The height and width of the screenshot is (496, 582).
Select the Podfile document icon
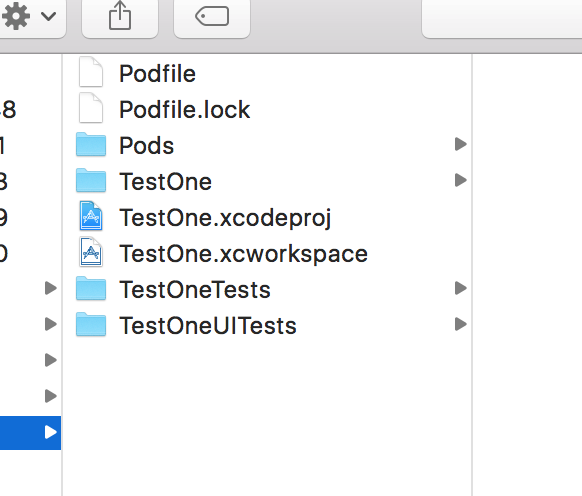tap(91, 72)
